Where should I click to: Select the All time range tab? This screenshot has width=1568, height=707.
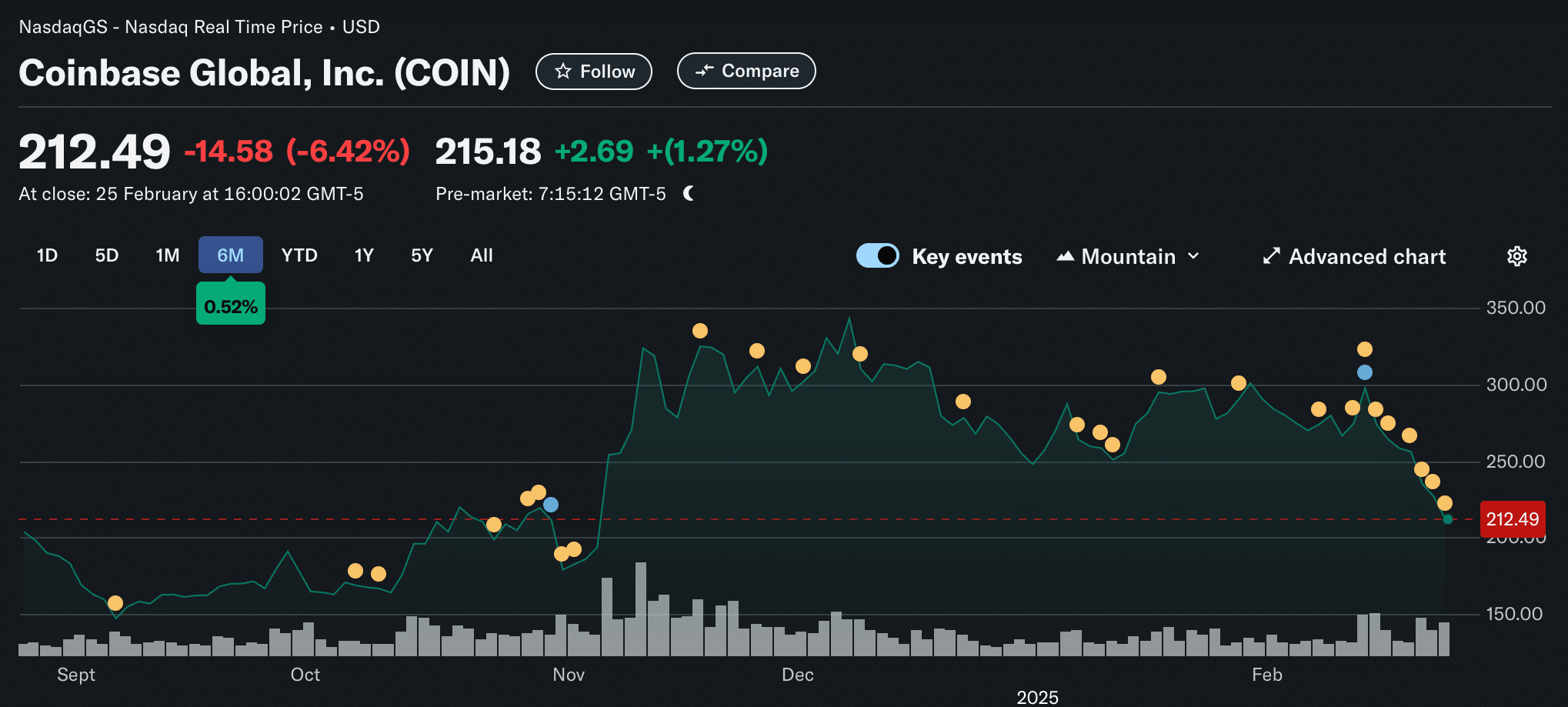point(482,255)
